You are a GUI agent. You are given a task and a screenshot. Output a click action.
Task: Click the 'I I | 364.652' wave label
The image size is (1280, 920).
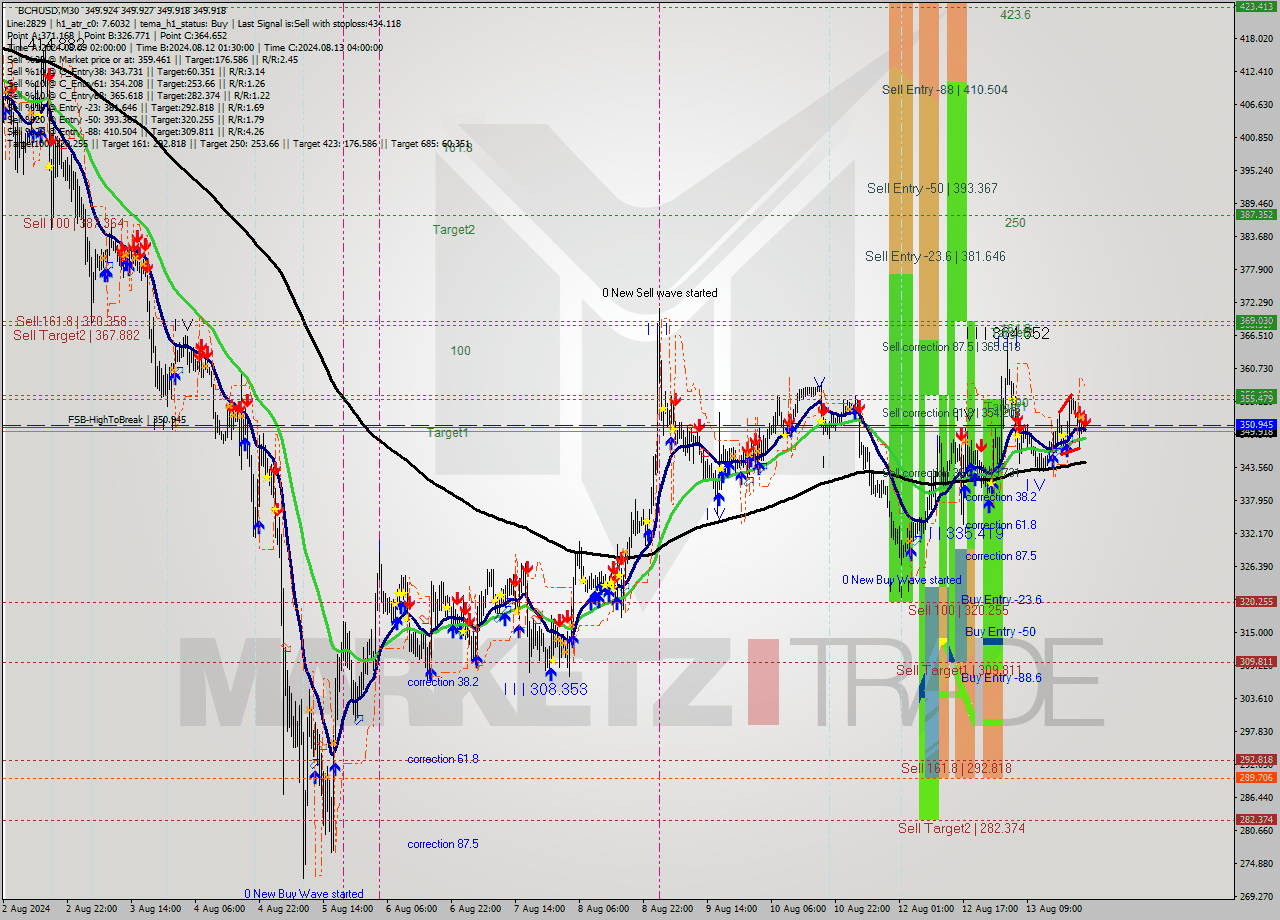click(x=1008, y=333)
